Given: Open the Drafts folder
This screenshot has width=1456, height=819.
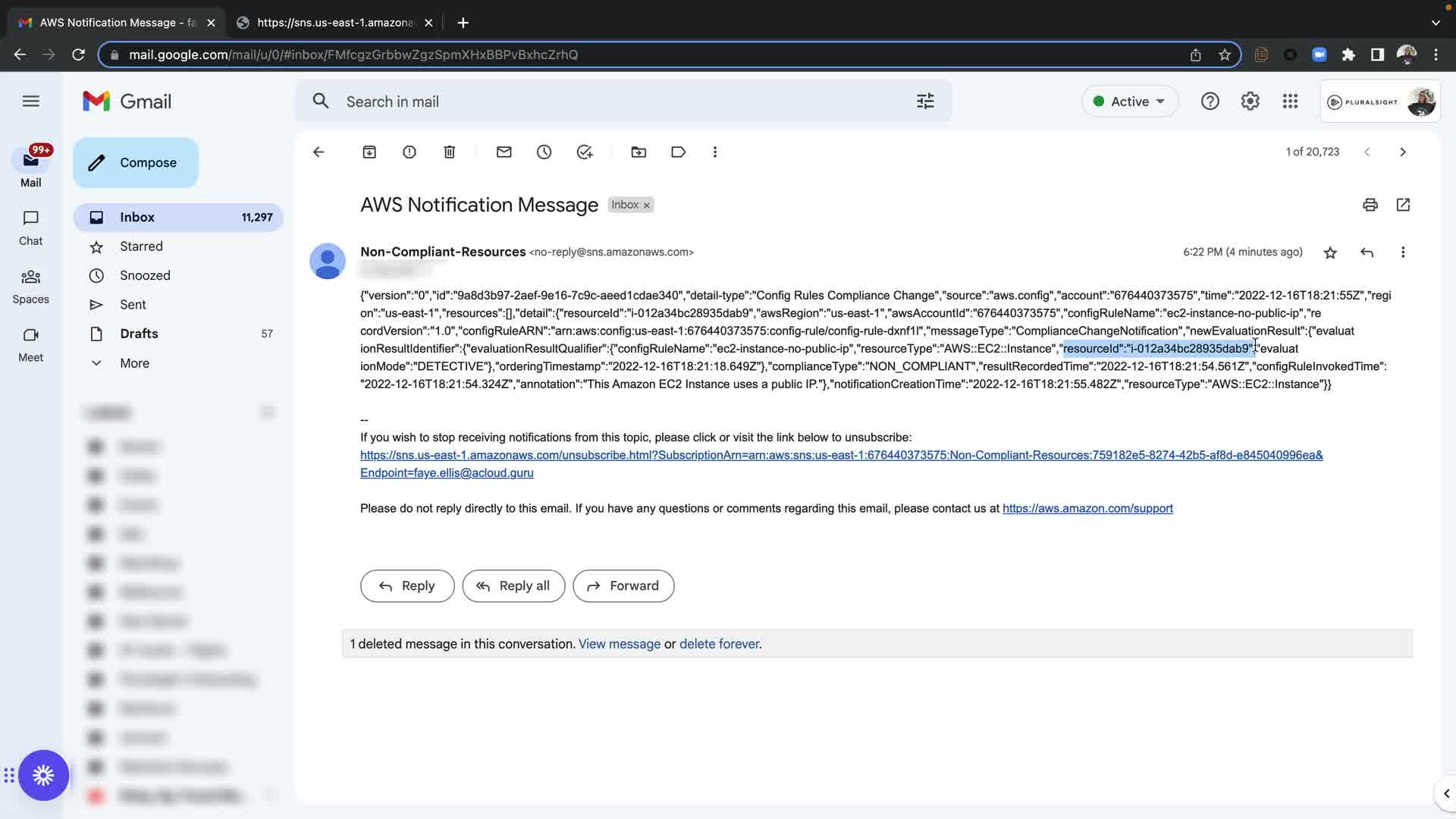Looking at the screenshot, I should [139, 334].
